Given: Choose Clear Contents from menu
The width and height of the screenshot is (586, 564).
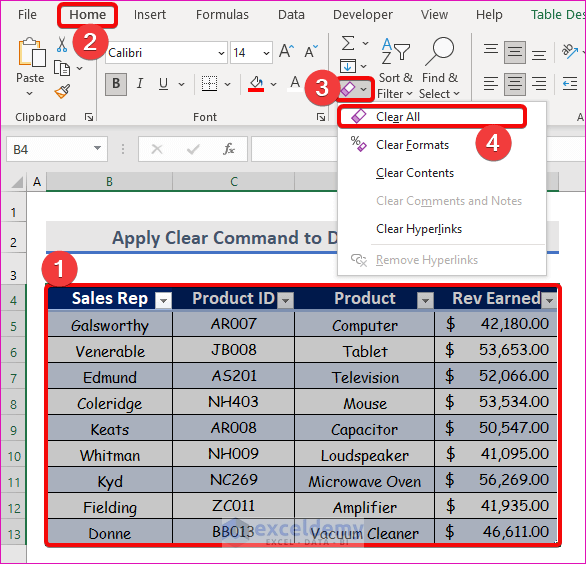Looking at the screenshot, I should (x=442, y=173).
